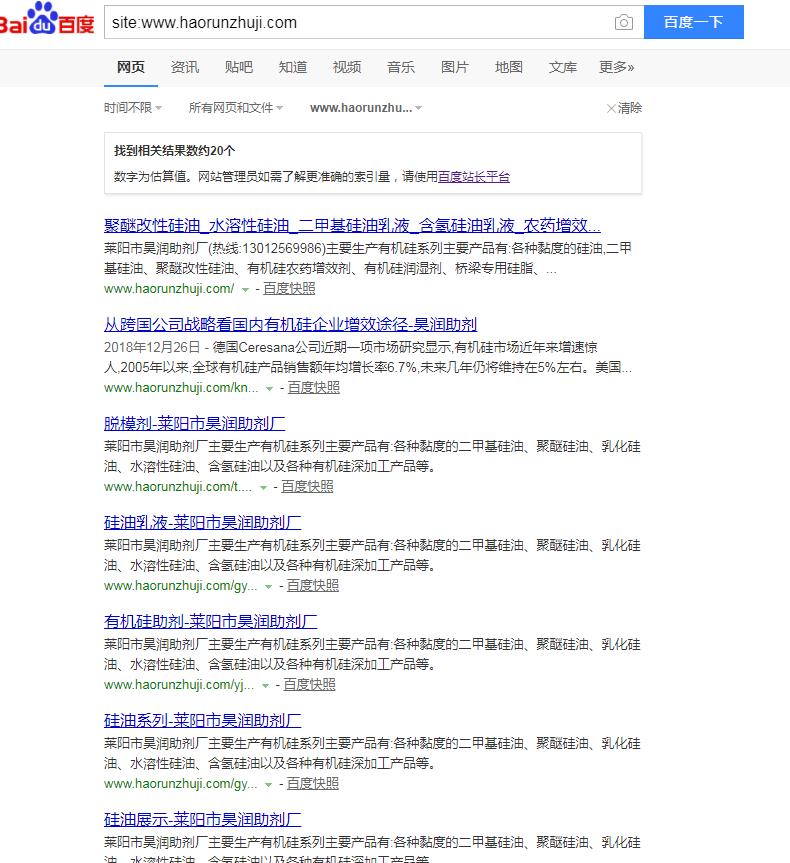The width and height of the screenshot is (790, 863).
Task: Open the 时间不限 time filter dropdown
Action: tap(133, 108)
